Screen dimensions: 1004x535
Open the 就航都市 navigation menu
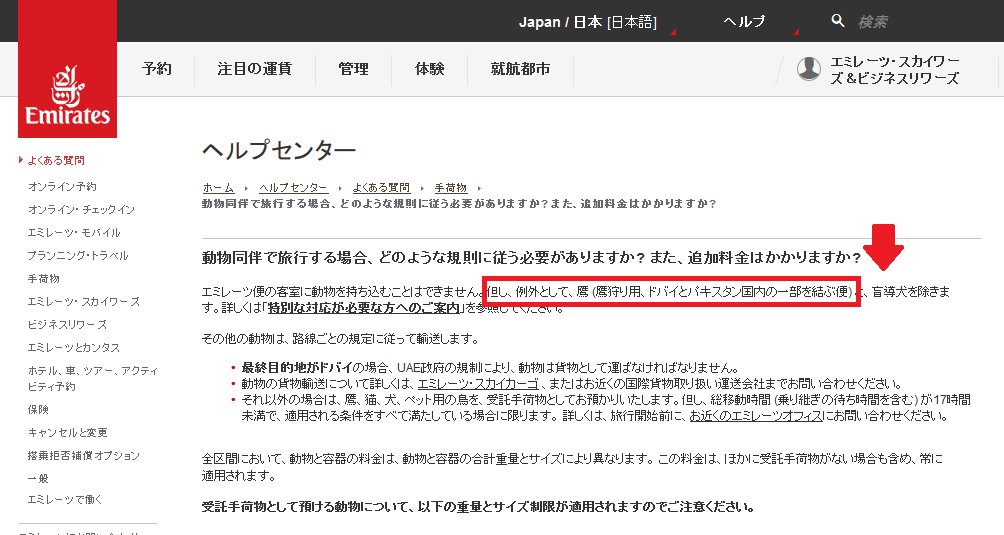(x=520, y=68)
